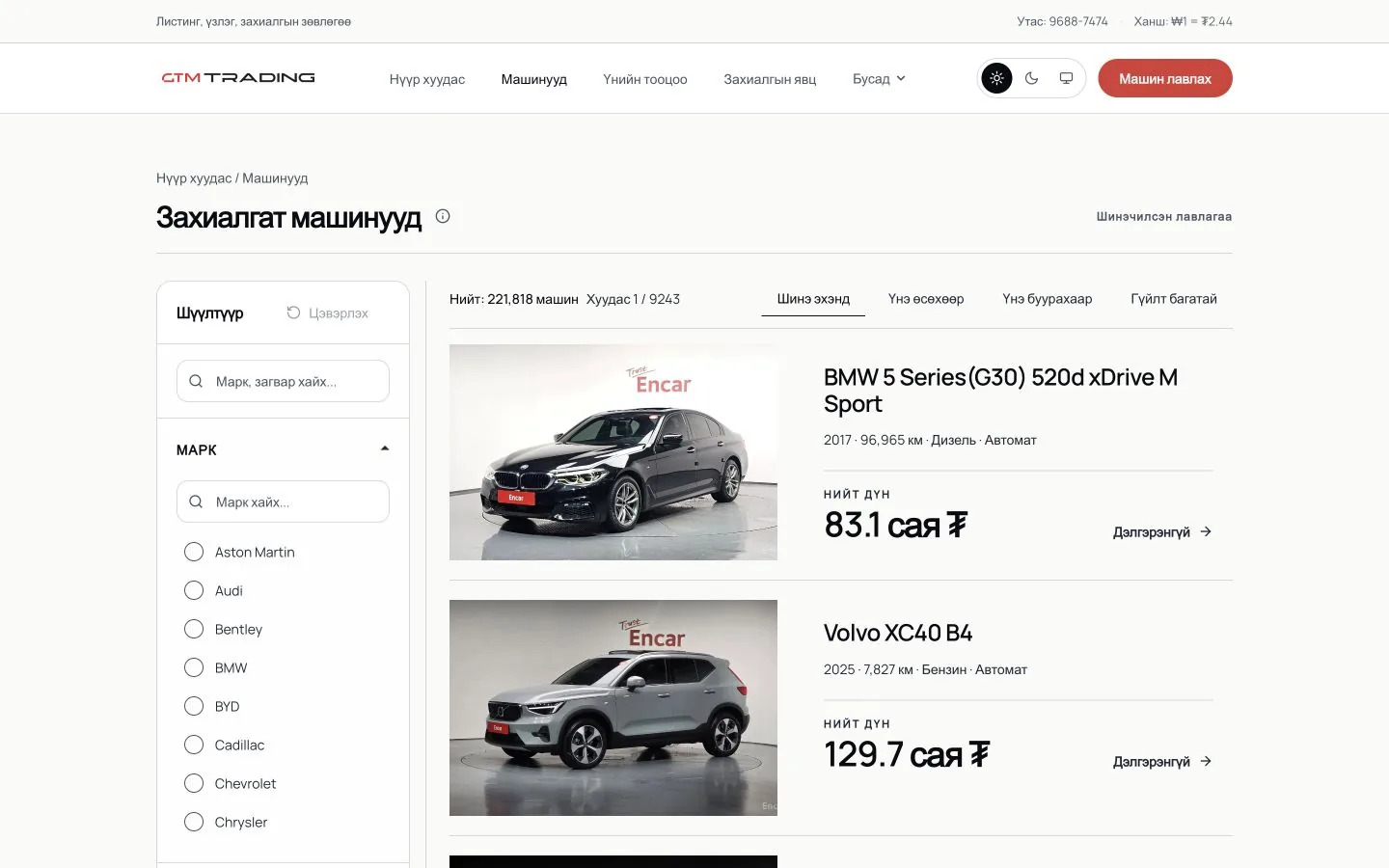Focus the Марк, загвар хайх search field

pos(283,381)
